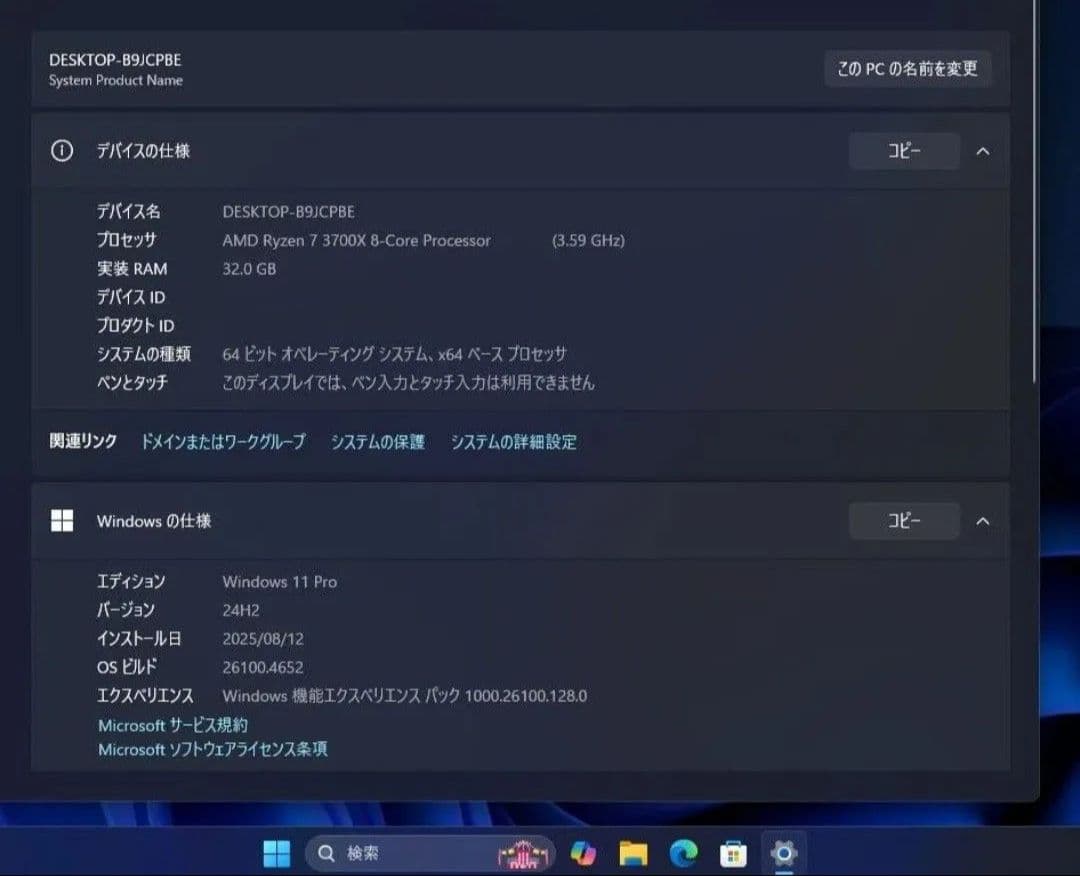Click この PC の名前を変更 button

pos(907,69)
